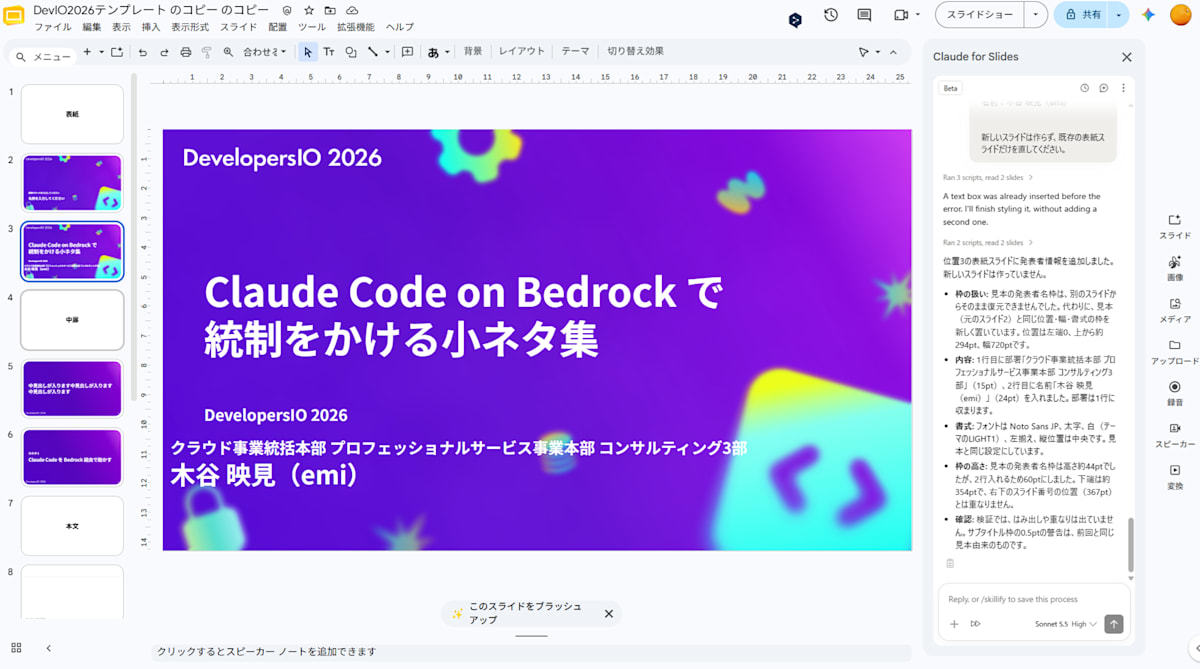Click the new slide with template icon

[117, 52]
